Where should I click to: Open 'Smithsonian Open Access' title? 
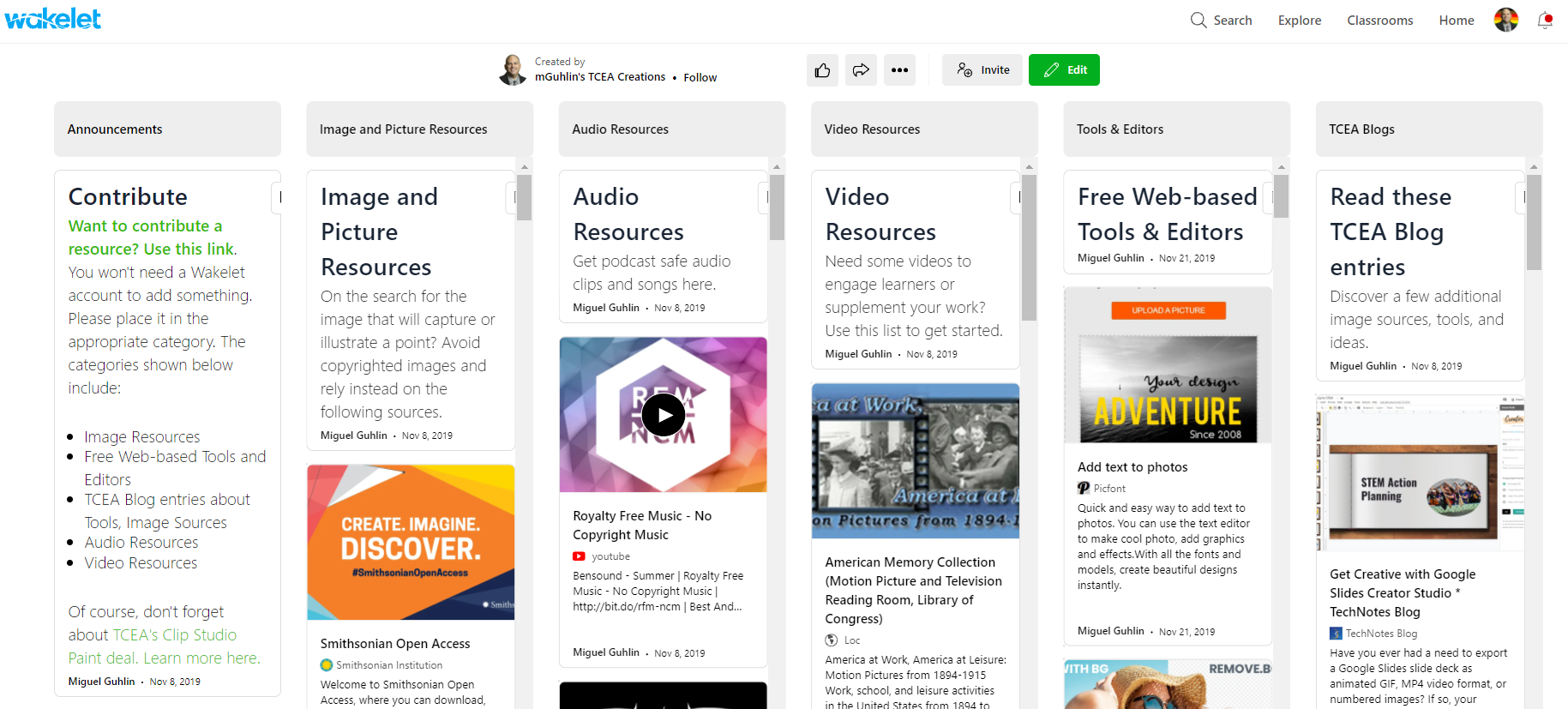[395, 643]
